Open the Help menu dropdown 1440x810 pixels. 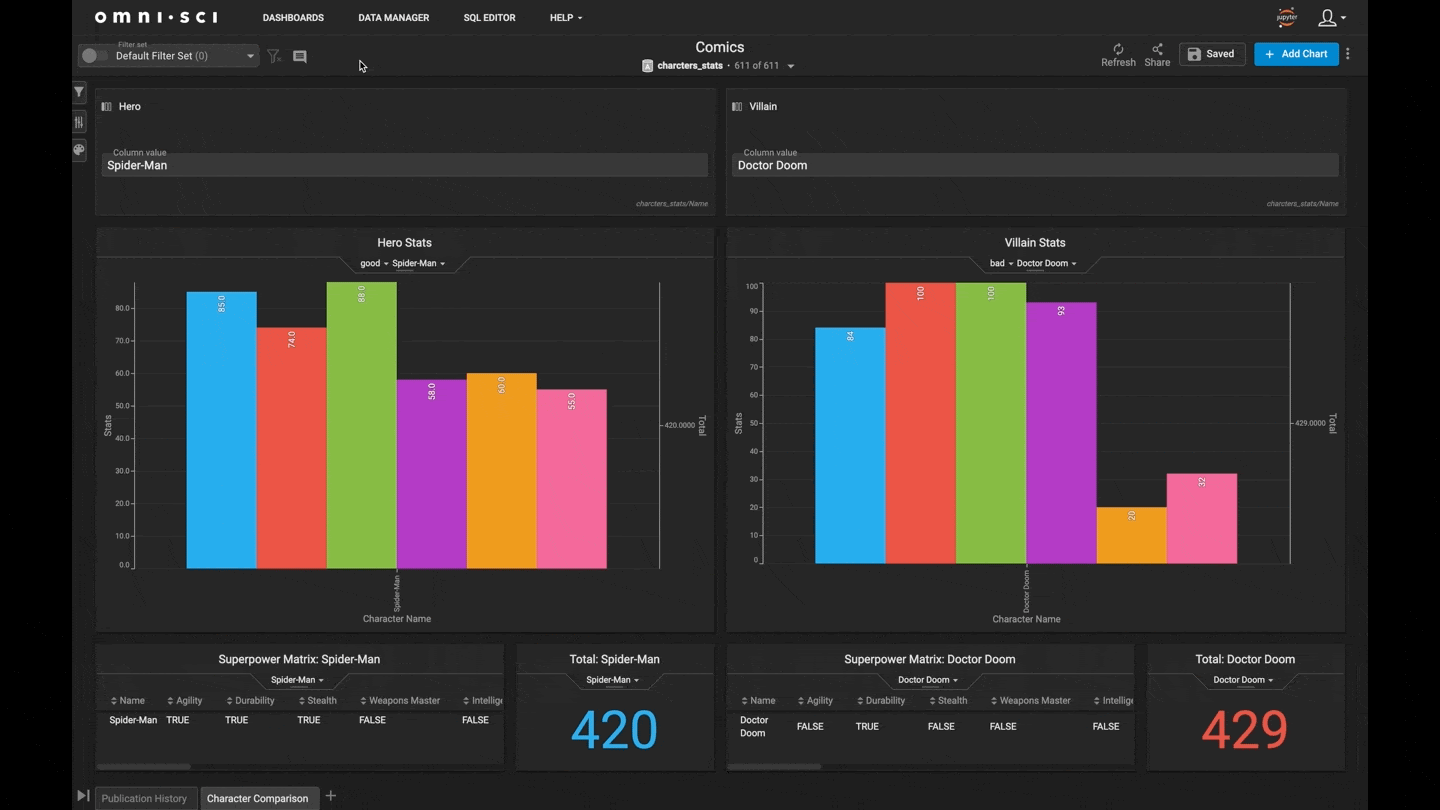[x=566, y=18]
